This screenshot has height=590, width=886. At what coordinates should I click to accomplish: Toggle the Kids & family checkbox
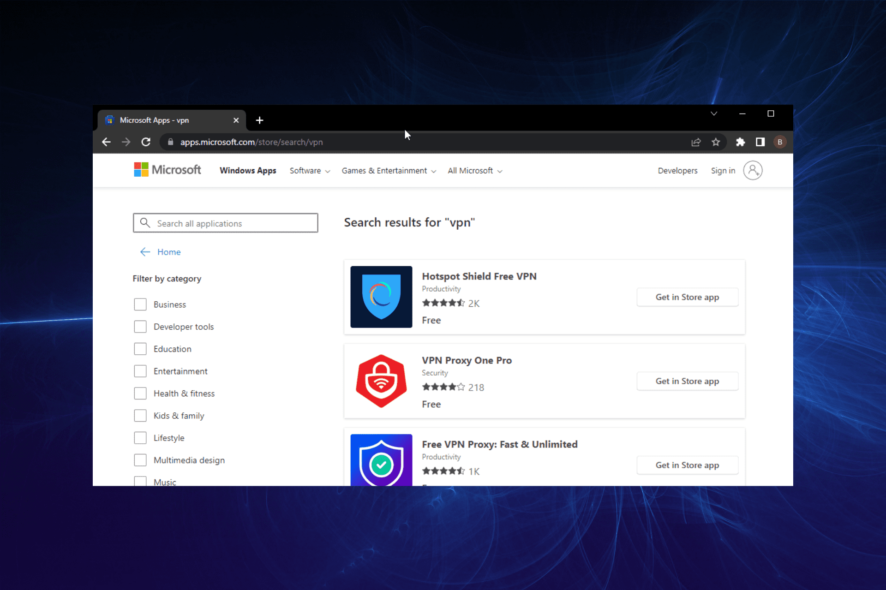pos(140,415)
